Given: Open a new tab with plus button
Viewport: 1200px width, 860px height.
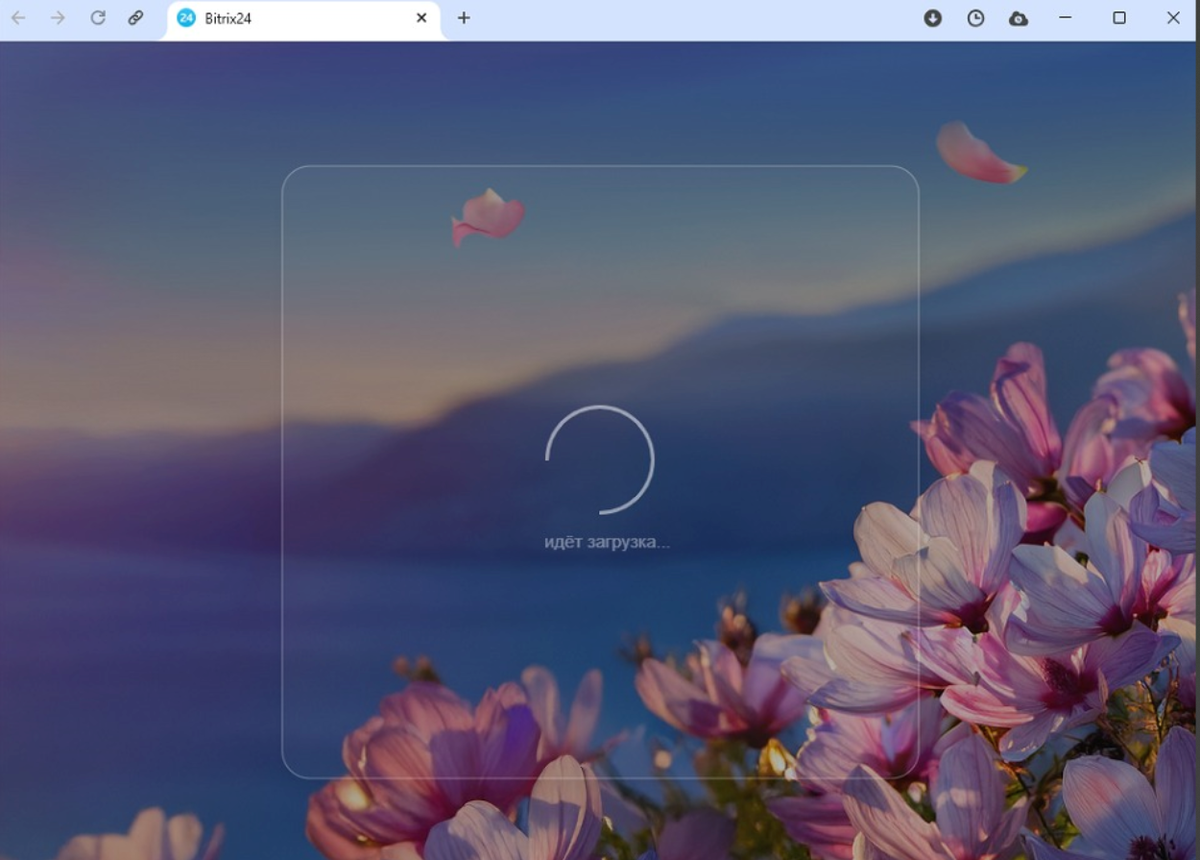Looking at the screenshot, I should pyautogui.click(x=463, y=18).
